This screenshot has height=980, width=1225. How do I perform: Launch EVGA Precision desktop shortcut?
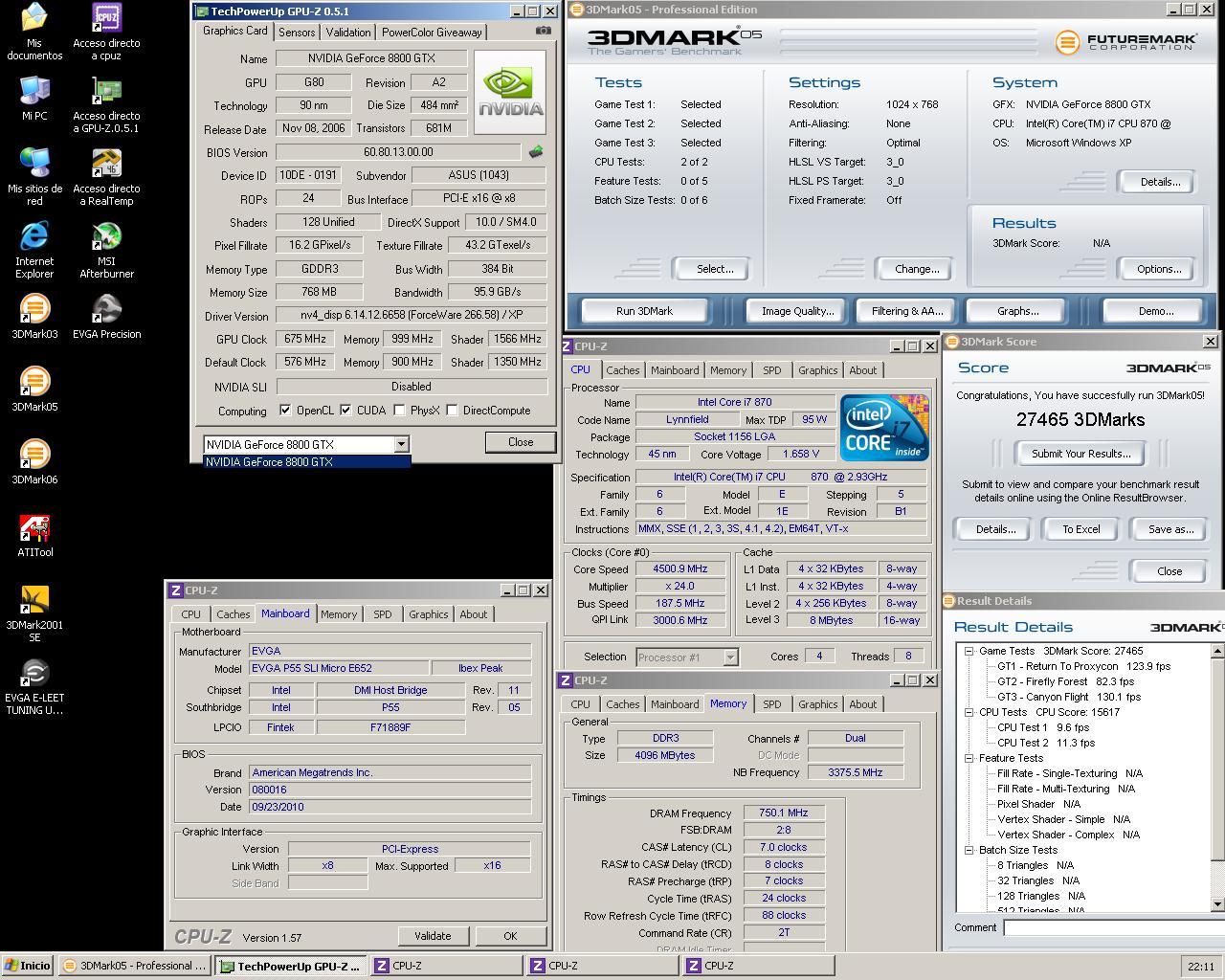pyautogui.click(x=106, y=317)
